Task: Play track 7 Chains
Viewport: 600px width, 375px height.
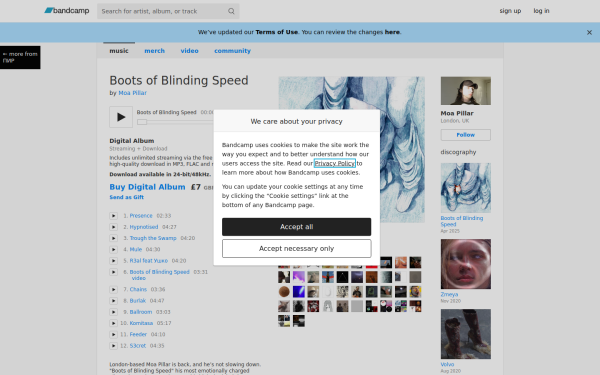Action: [x=114, y=289]
